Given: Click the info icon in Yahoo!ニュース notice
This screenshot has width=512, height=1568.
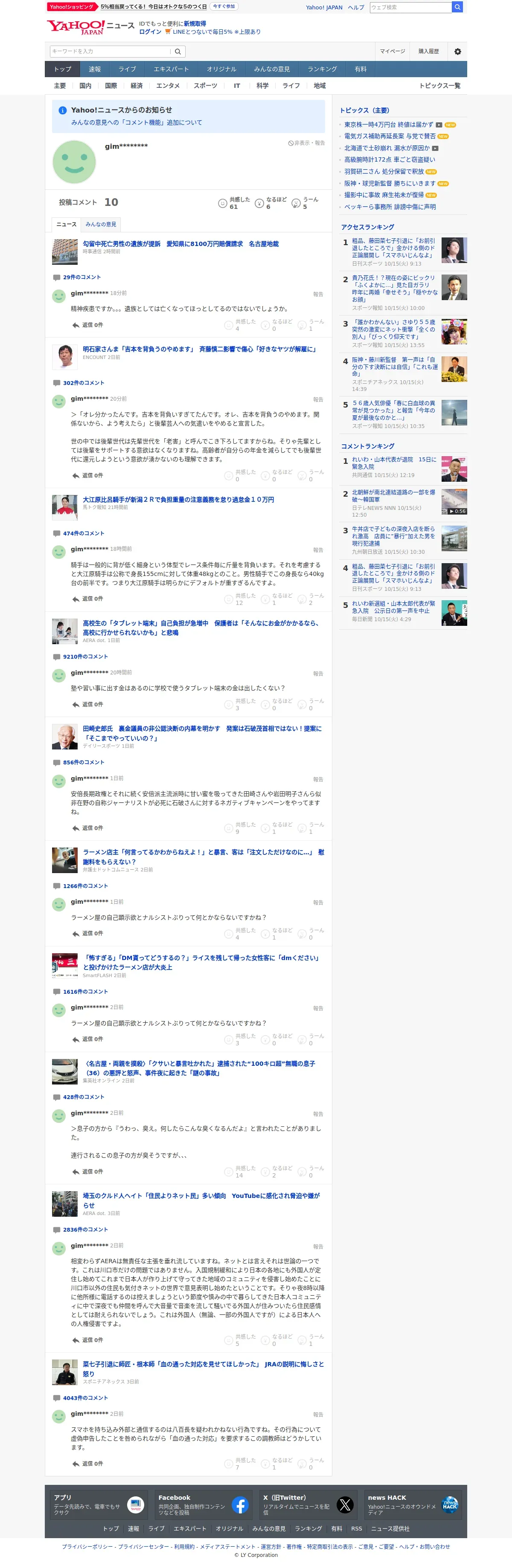Looking at the screenshot, I should click(62, 111).
